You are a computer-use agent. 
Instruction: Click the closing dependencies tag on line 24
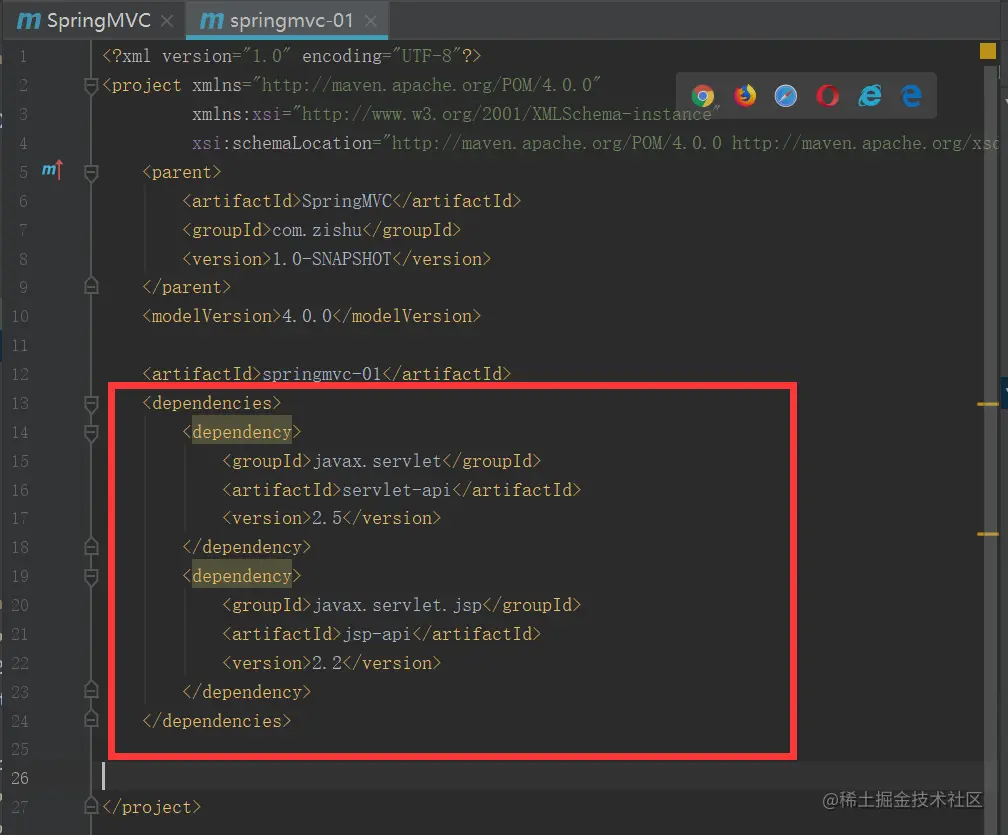[x=217, y=721]
